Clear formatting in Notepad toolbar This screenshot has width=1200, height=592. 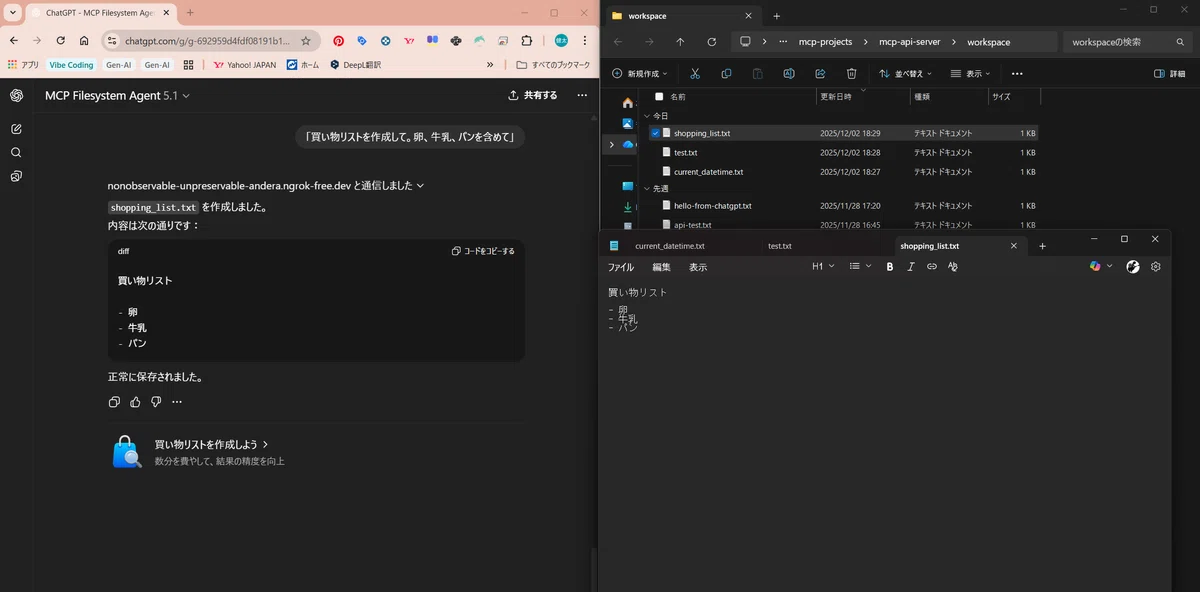[952, 267]
